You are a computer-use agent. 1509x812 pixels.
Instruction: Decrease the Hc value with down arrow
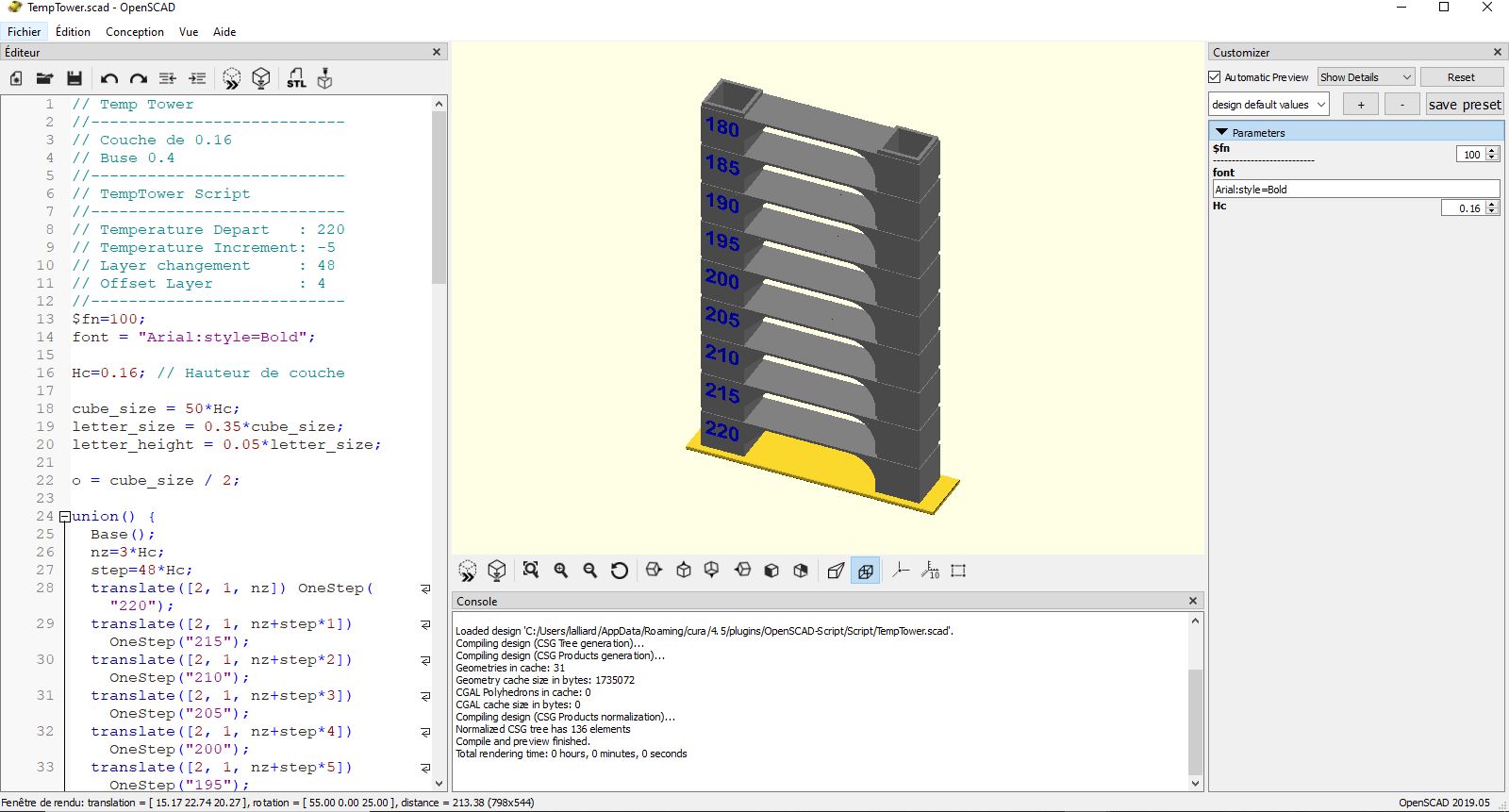tap(1492, 212)
